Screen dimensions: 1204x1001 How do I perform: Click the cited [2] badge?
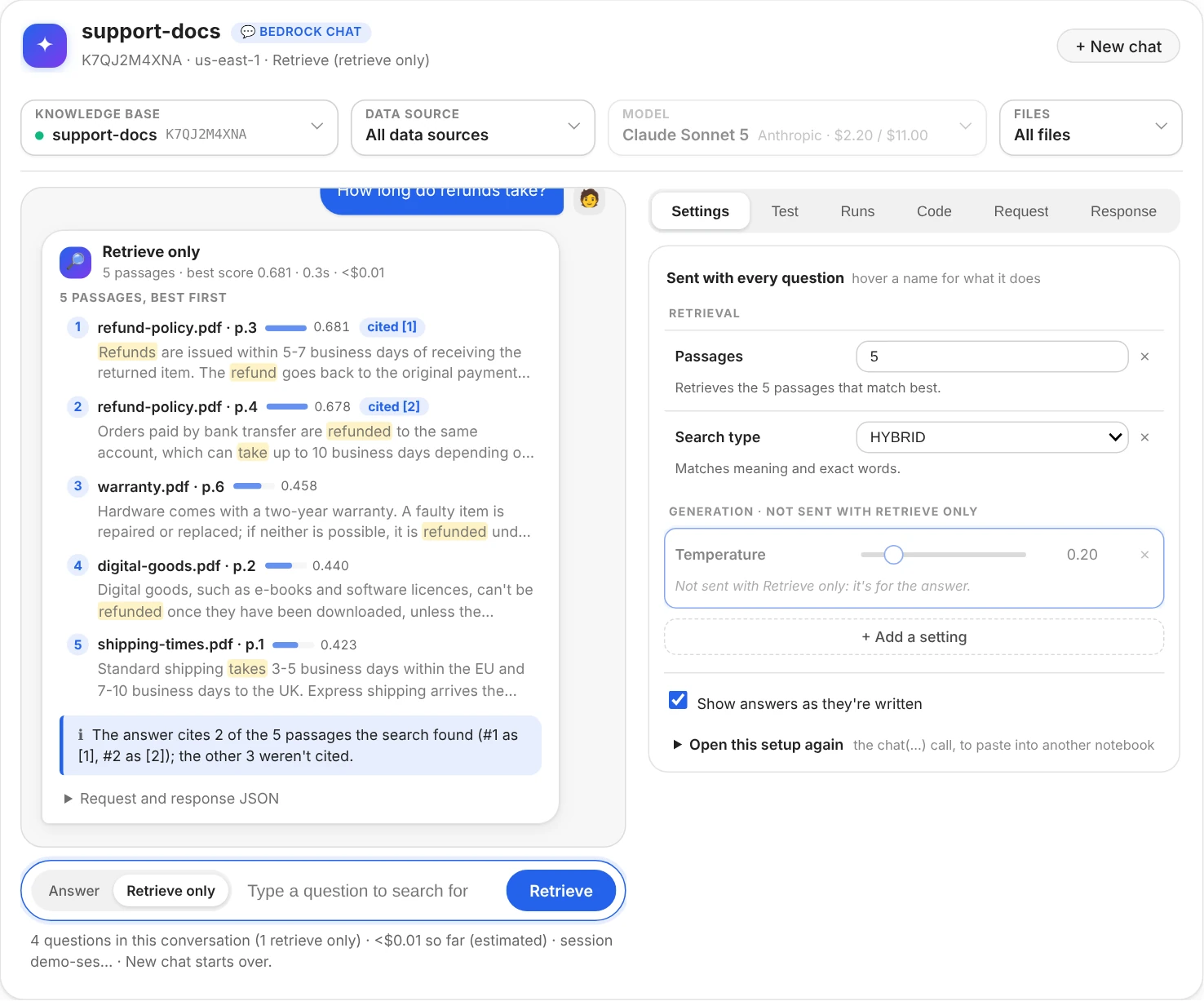(394, 406)
